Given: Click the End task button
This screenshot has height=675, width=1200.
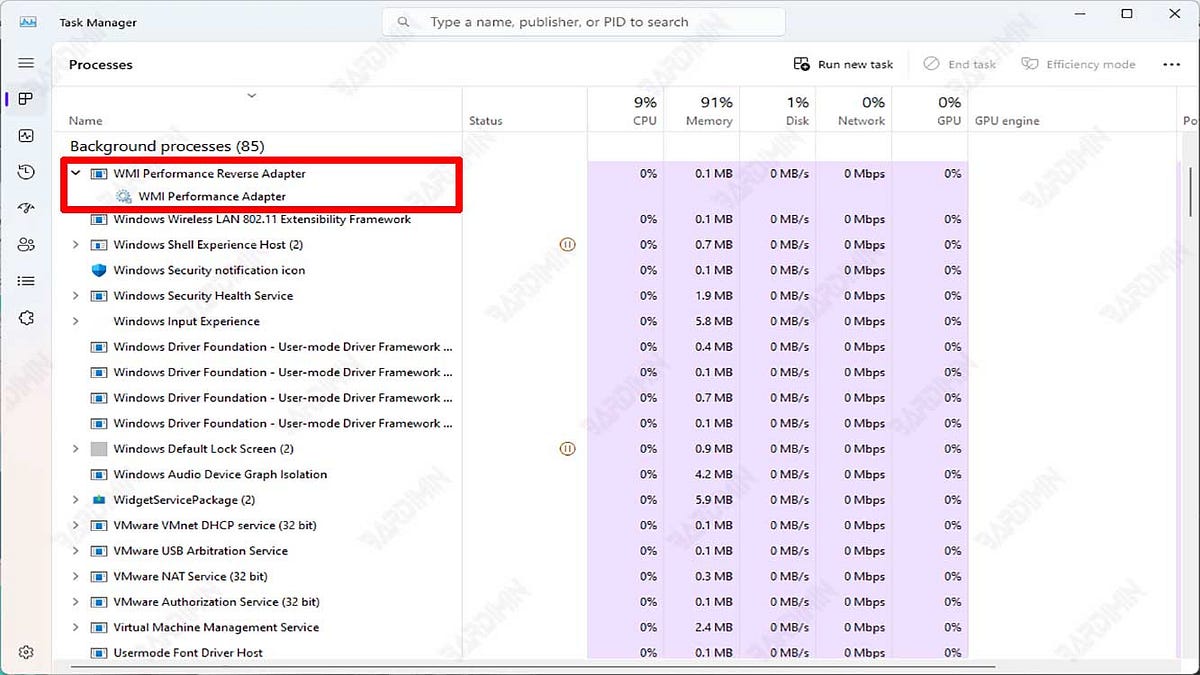Looking at the screenshot, I should 959,63.
